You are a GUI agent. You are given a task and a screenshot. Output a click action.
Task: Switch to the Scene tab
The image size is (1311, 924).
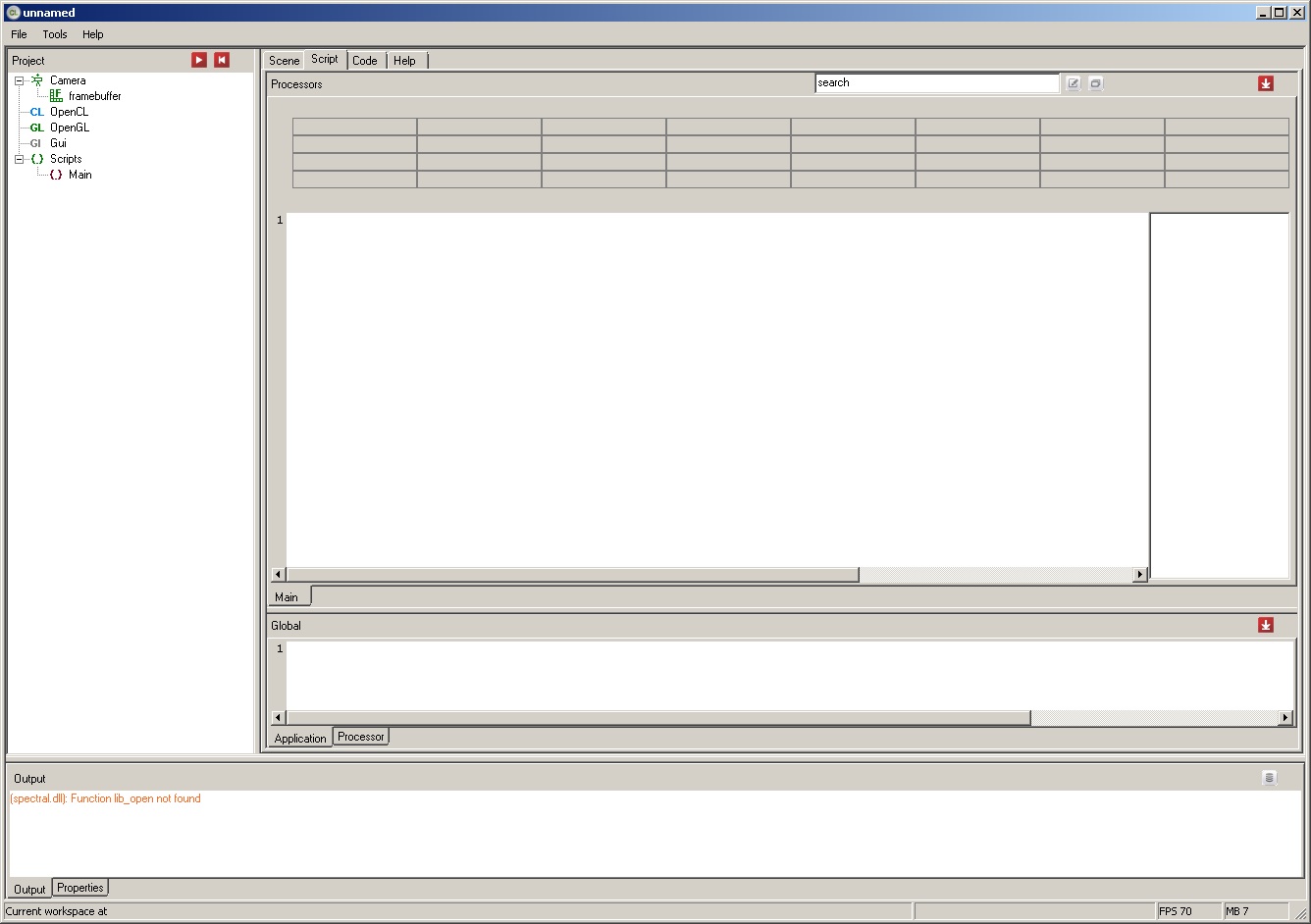click(284, 61)
